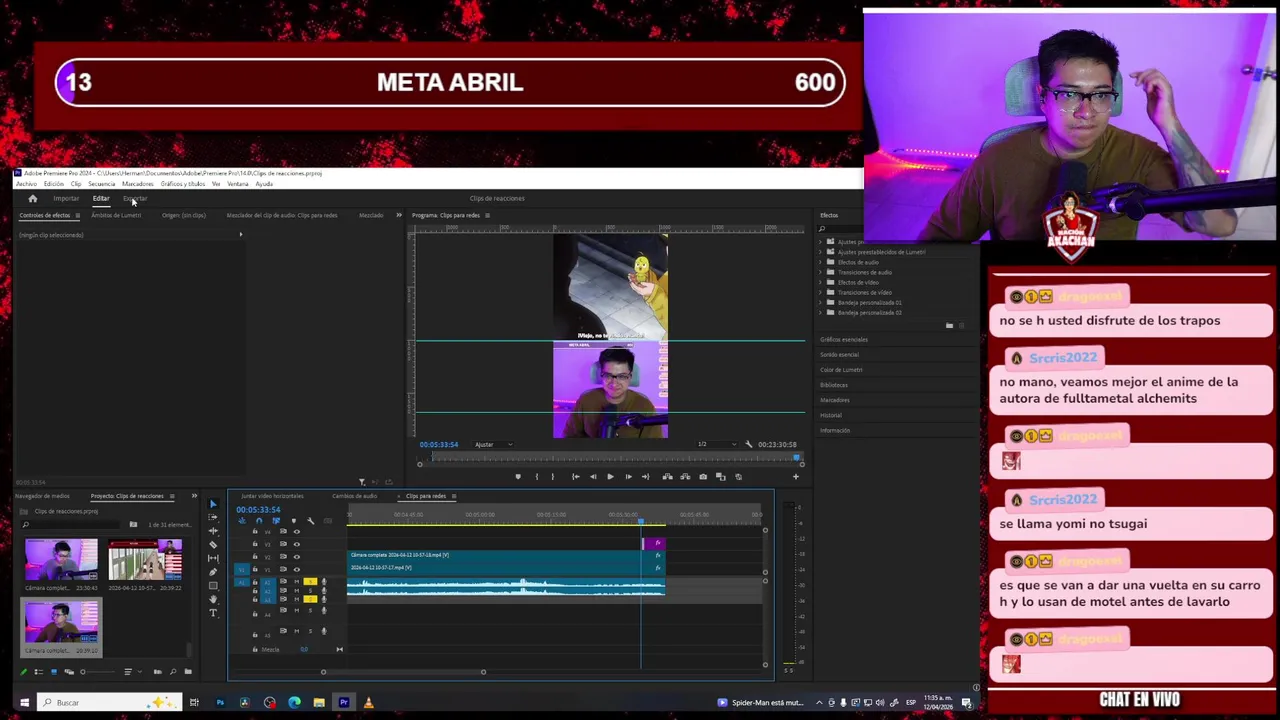Viewport: 1280px width, 720px height.
Task: Select the Track Select Forward tool
Action: [x=213, y=517]
